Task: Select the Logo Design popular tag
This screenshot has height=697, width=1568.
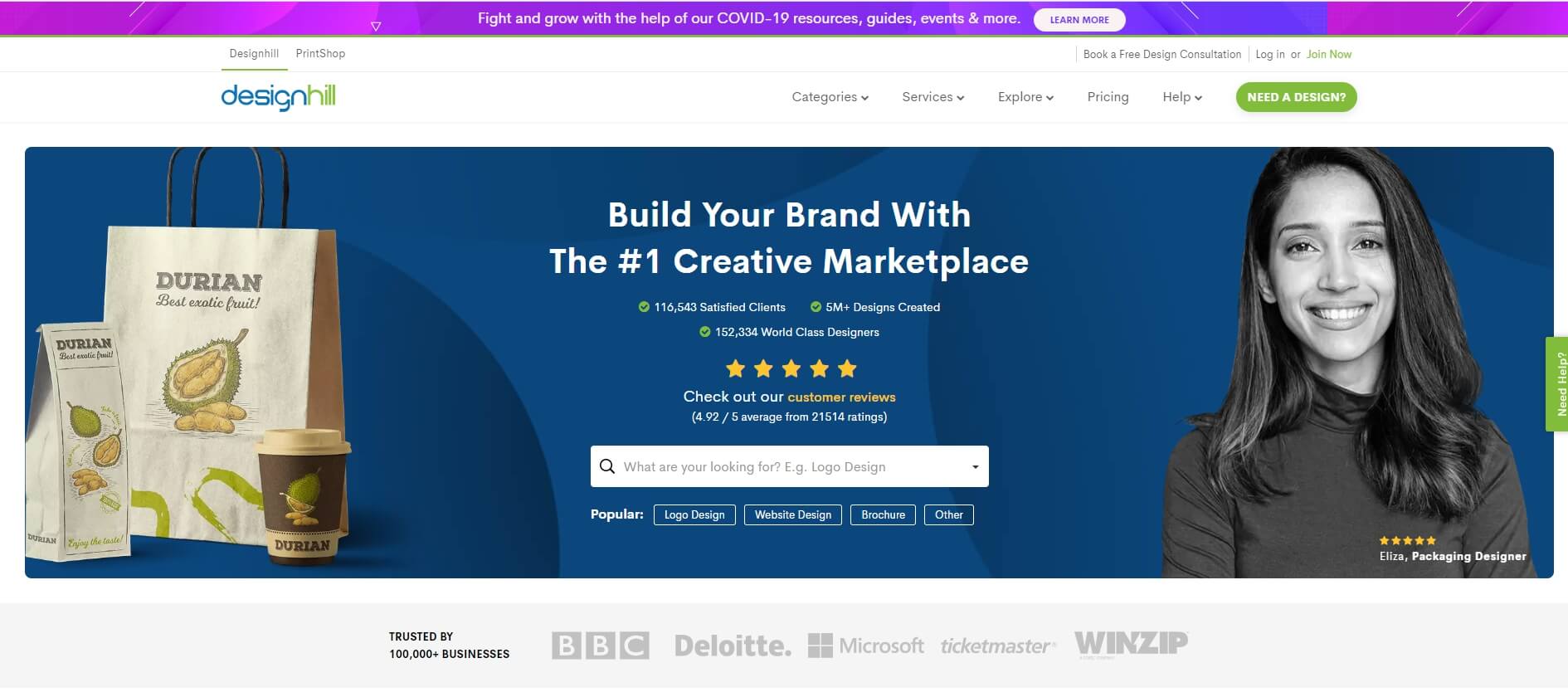Action: pyautogui.click(x=694, y=514)
